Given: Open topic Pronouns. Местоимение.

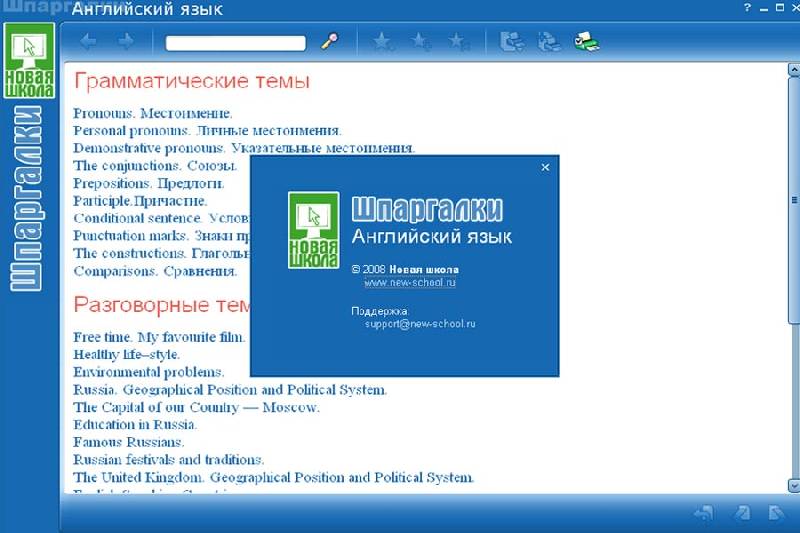Looking at the screenshot, I should (x=153, y=113).
